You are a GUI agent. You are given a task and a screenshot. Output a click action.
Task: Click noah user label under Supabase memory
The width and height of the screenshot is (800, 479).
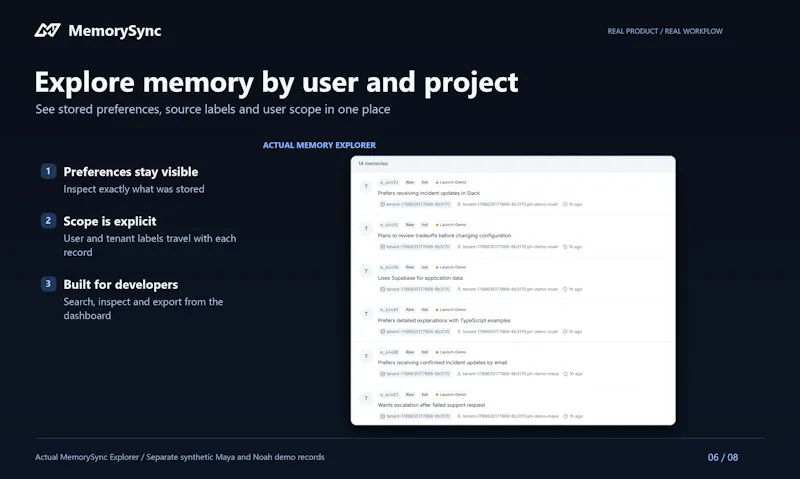[508, 289]
